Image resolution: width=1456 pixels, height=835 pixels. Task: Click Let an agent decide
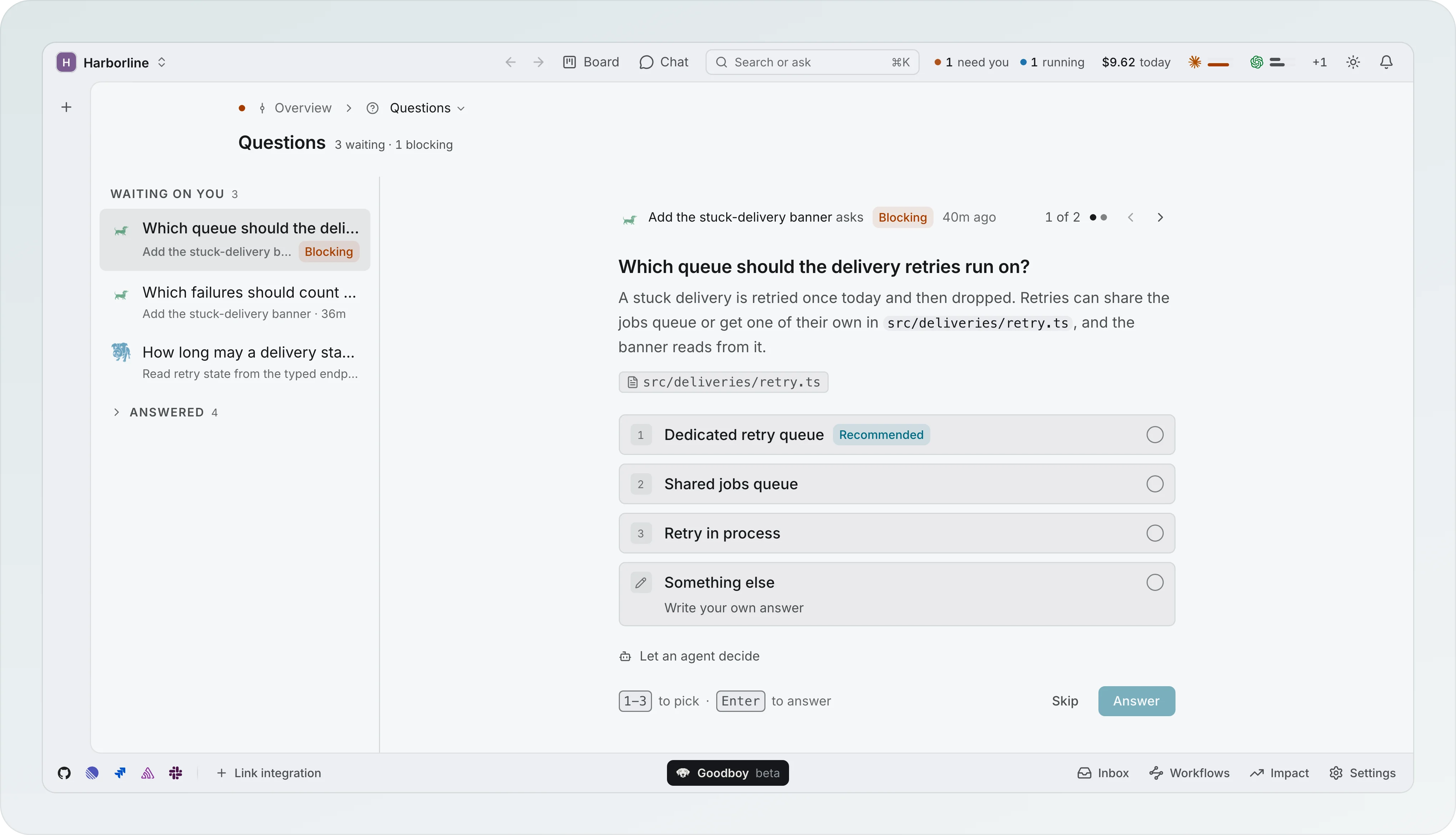point(689,656)
